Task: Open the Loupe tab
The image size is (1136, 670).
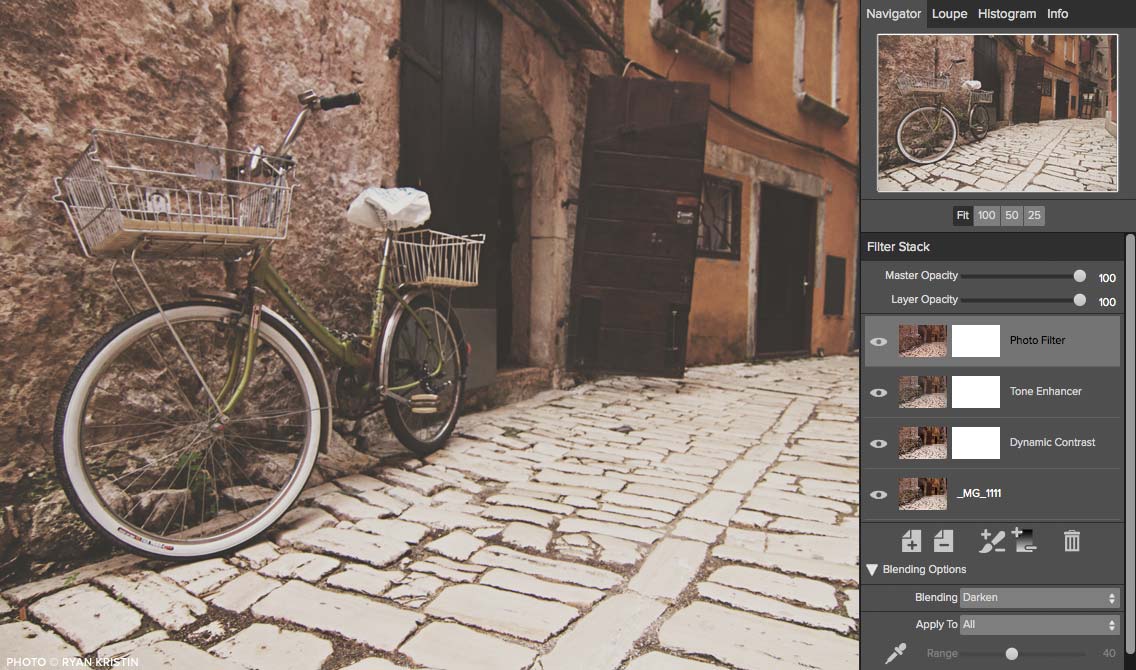Action: click(x=949, y=14)
